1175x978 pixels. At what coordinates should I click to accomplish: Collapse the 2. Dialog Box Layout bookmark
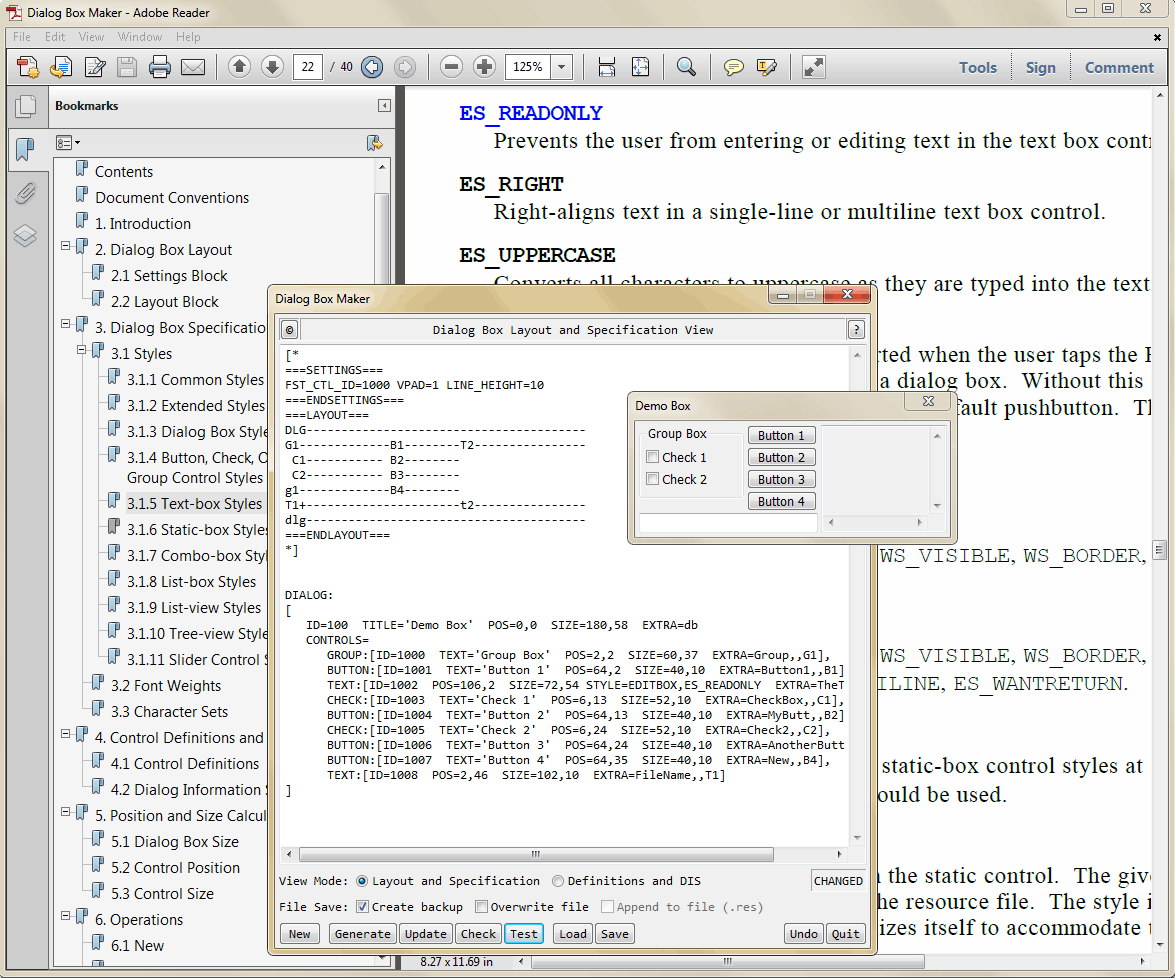pyautogui.click(x=67, y=247)
